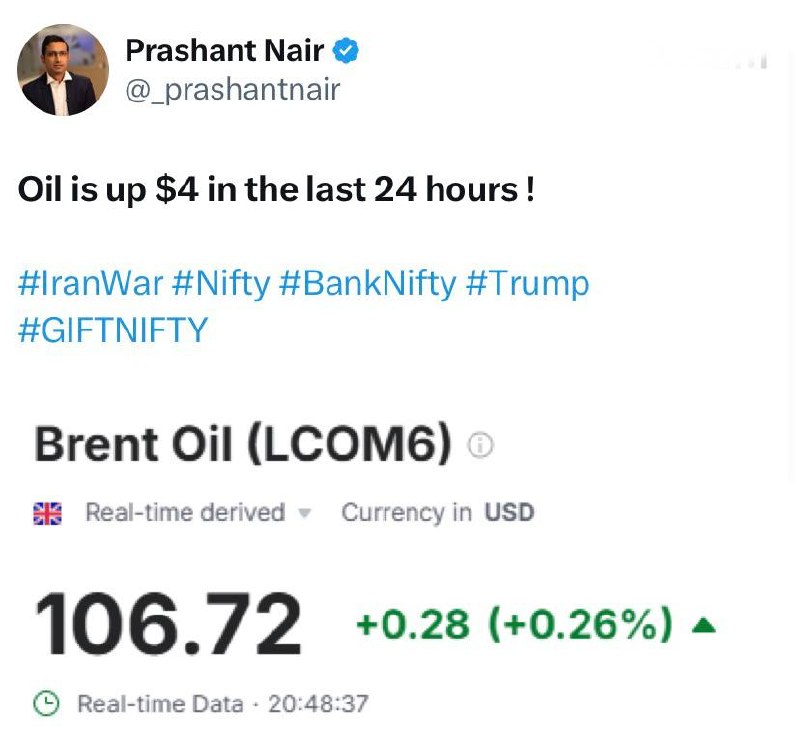Click the clock icon next to Real-time Data
The width and height of the screenshot is (800, 744).
46,704
